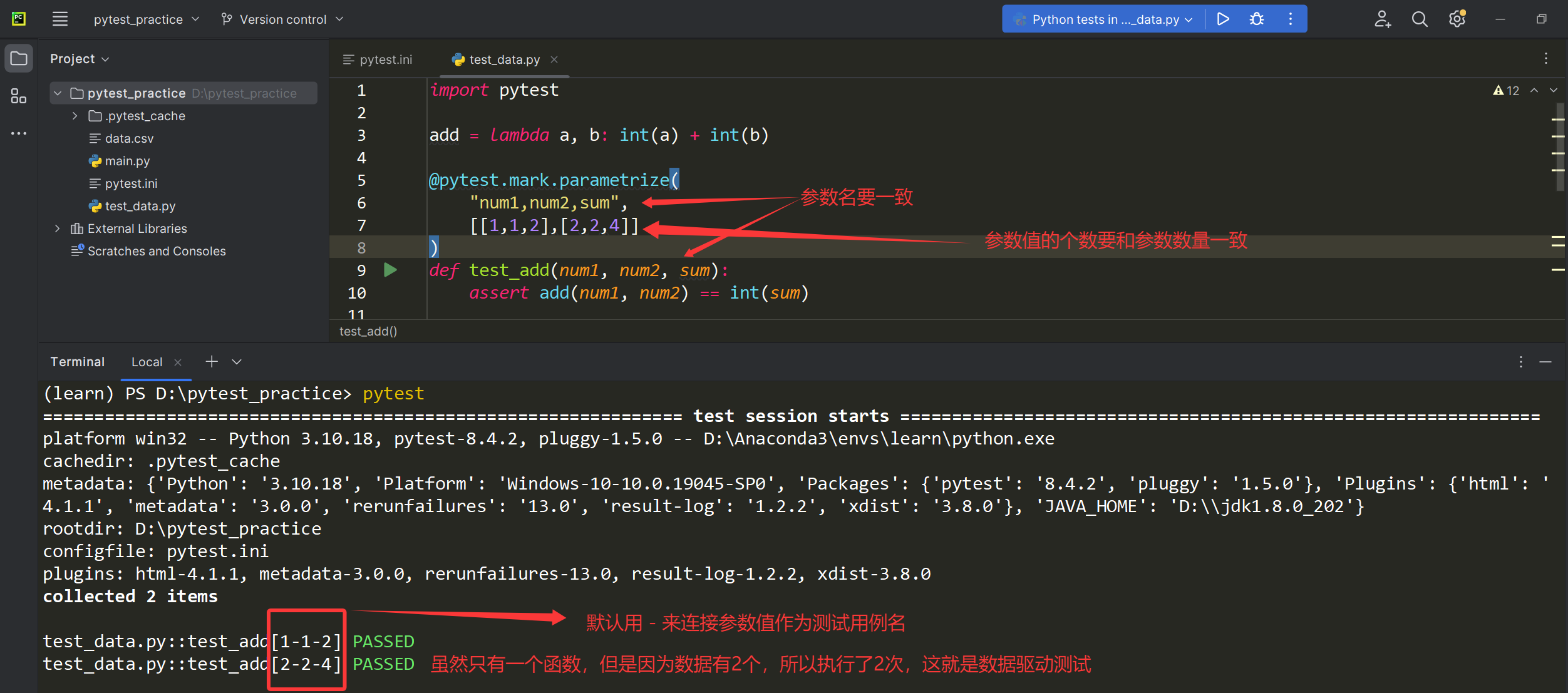Open main.py in project tree

click(x=127, y=161)
